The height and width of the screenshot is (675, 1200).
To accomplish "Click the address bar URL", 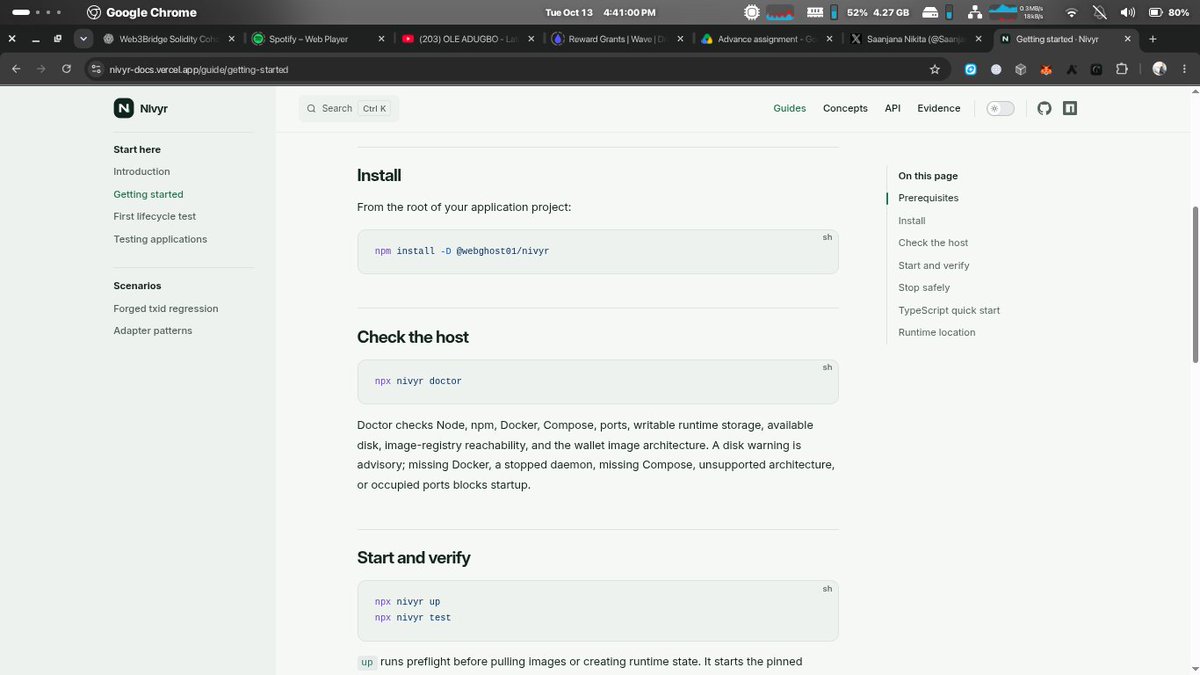I will pos(200,69).
